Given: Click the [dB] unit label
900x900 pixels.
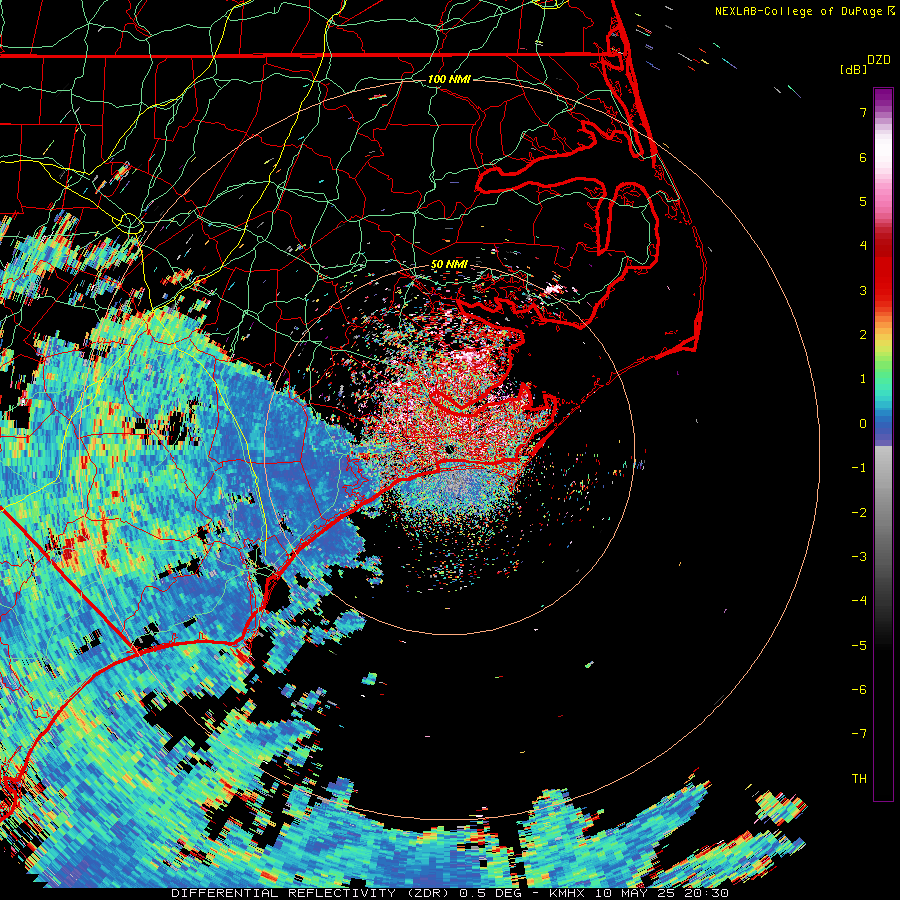Looking at the screenshot, I should coord(854,69).
